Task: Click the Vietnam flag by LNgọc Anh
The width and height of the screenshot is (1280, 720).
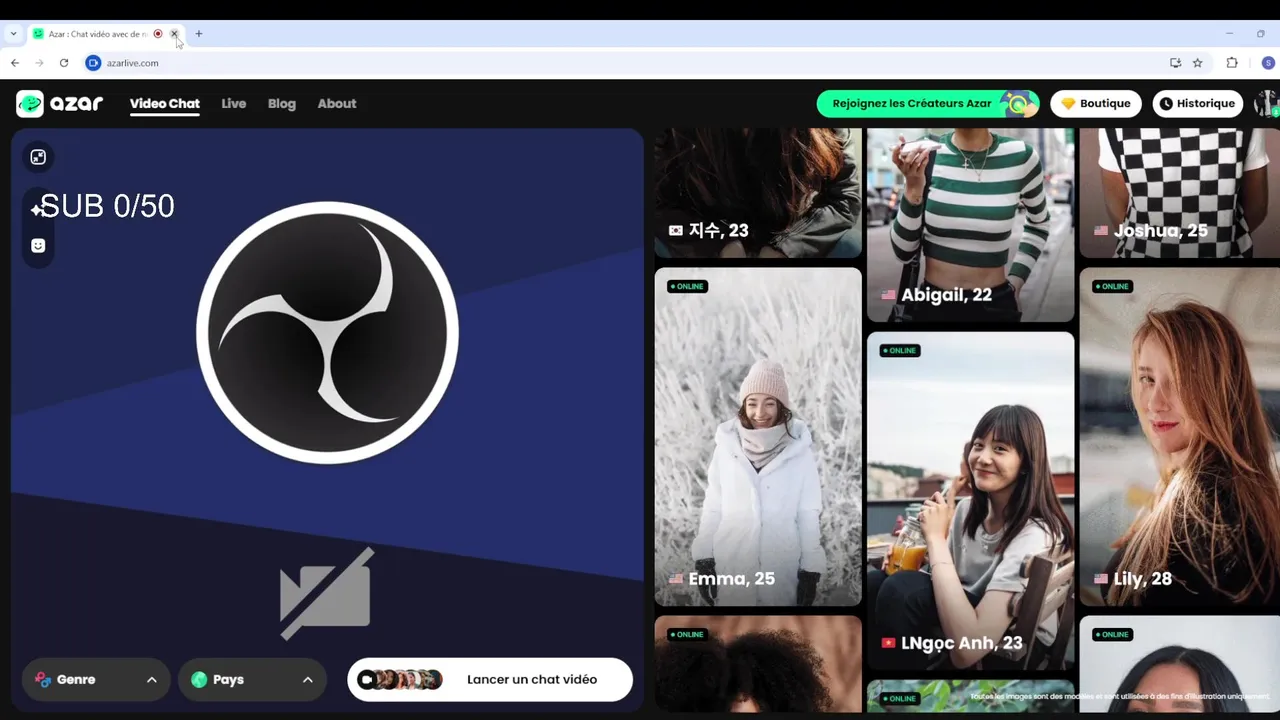Action: point(888,643)
